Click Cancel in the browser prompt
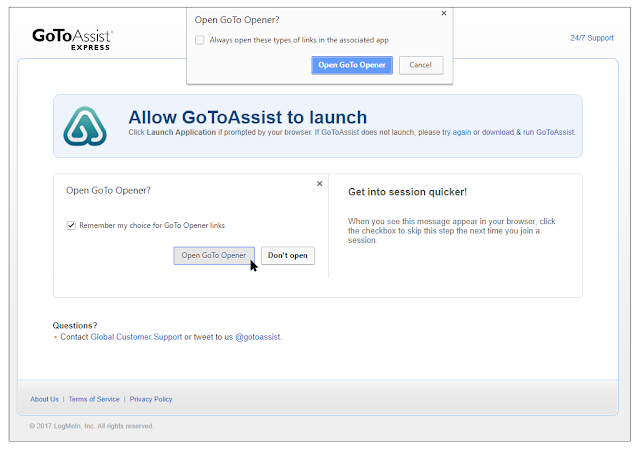Viewport: 640px width, 449px height. click(x=421, y=65)
